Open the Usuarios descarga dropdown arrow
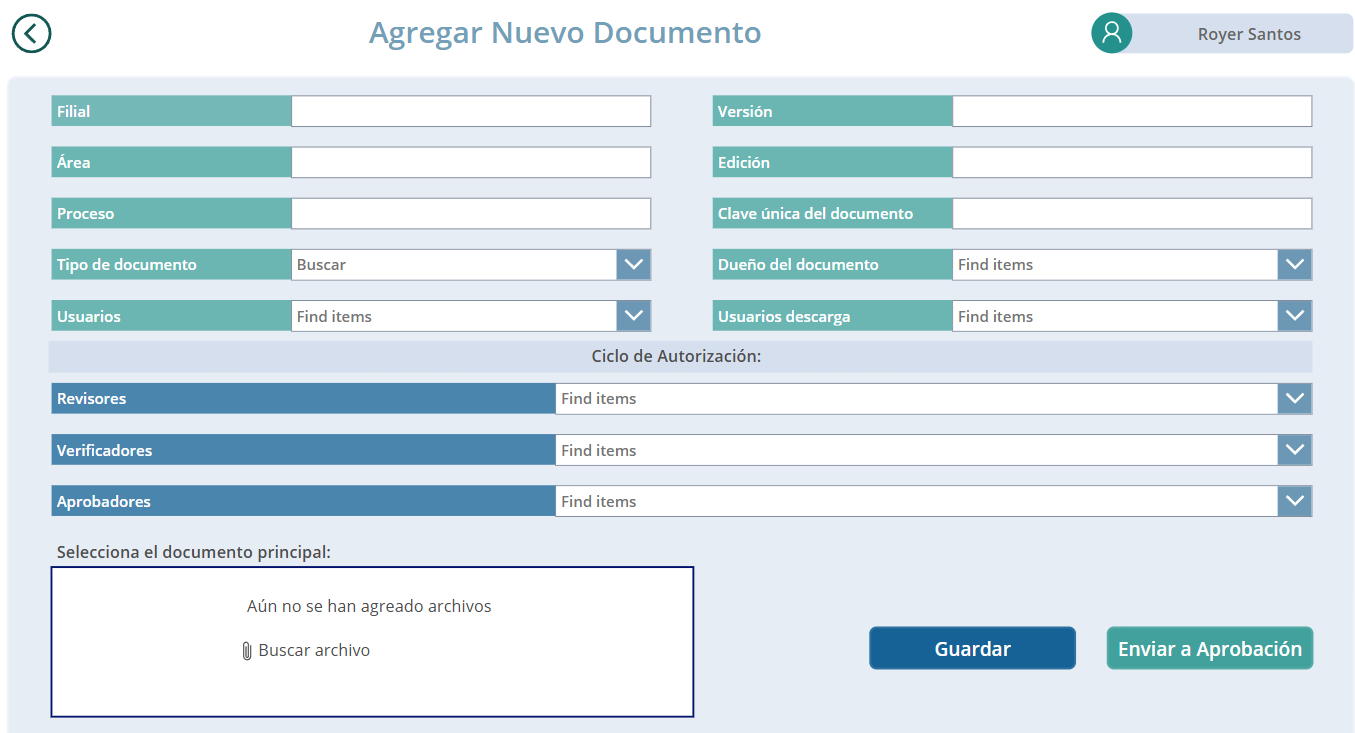Viewport: 1355px width, 733px height. pyautogui.click(x=1294, y=316)
